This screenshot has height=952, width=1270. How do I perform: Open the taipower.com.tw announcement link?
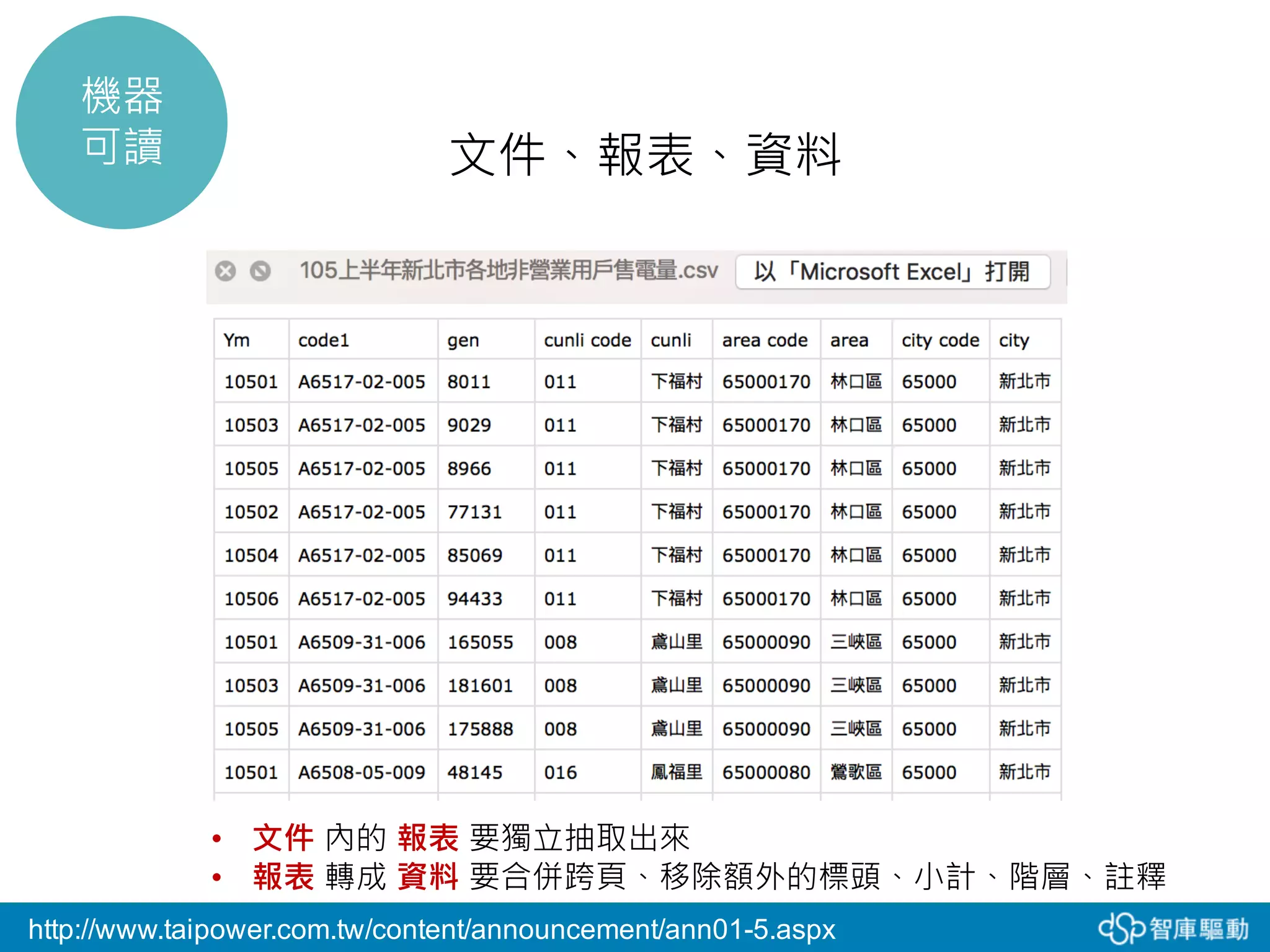[x=432, y=929]
